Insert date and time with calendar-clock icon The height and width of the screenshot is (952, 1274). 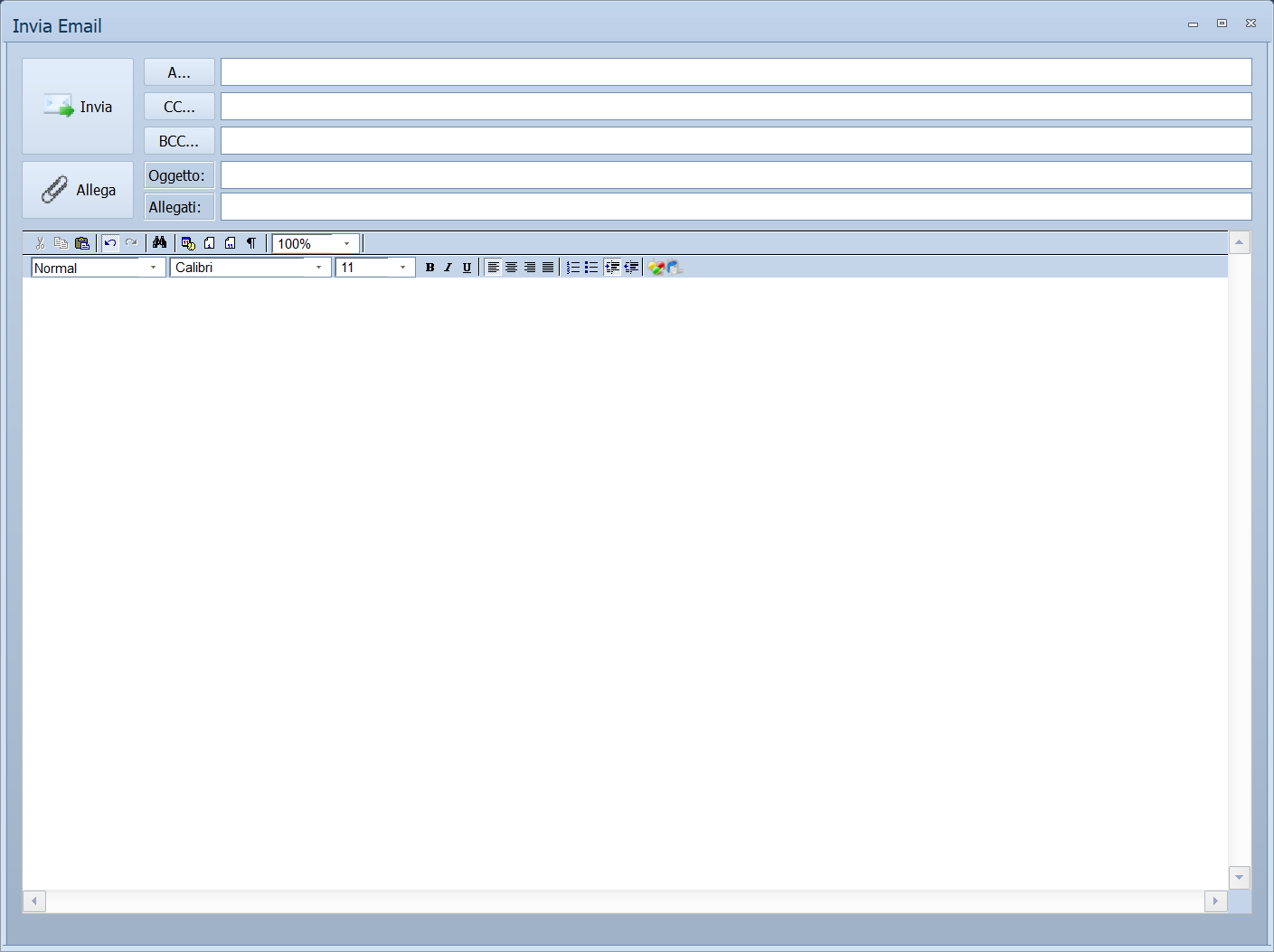(188, 243)
